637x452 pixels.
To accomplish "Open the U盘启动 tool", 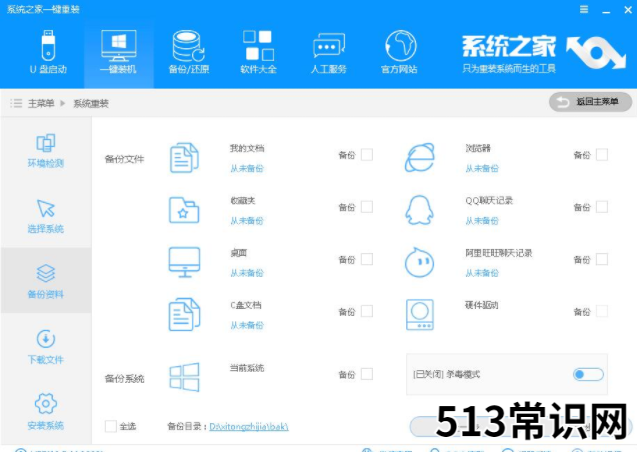I will coord(48,52).
